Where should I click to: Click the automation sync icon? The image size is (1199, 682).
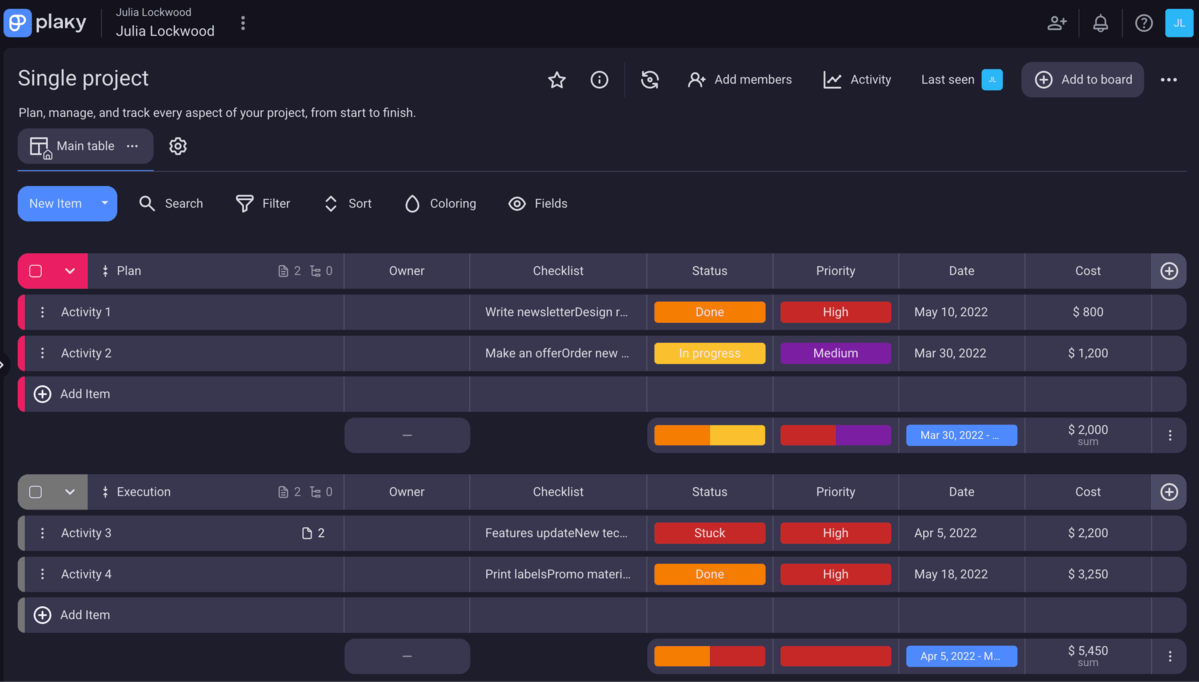[x=650, y=80]
